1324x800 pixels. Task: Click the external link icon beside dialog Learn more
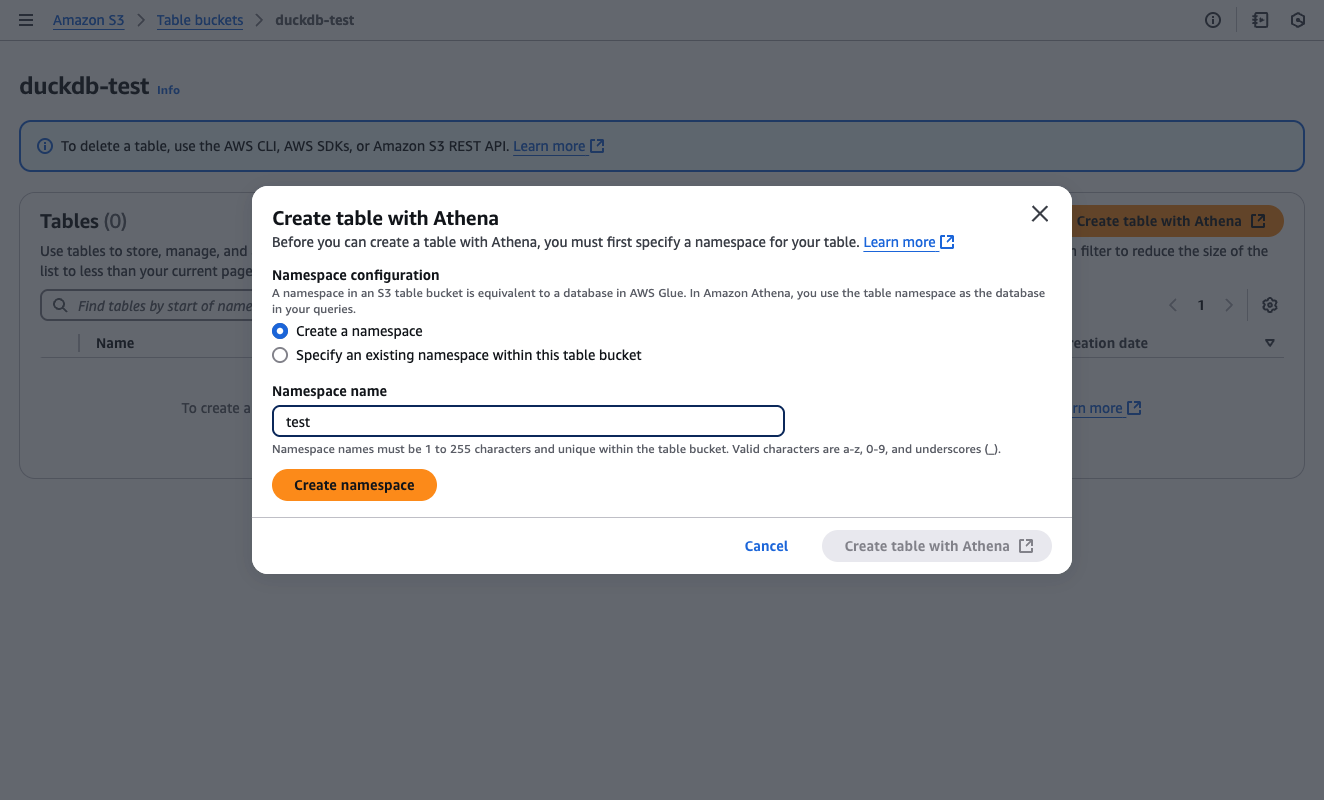[947, 242]
